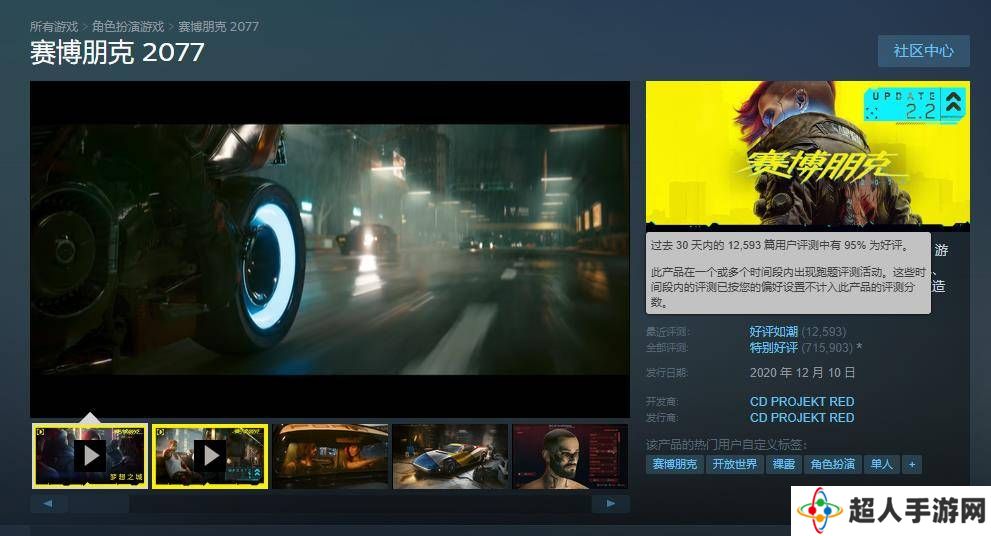
Task: Select the character creation face screenshot thumbnail
Action: (x=570, y=456)
